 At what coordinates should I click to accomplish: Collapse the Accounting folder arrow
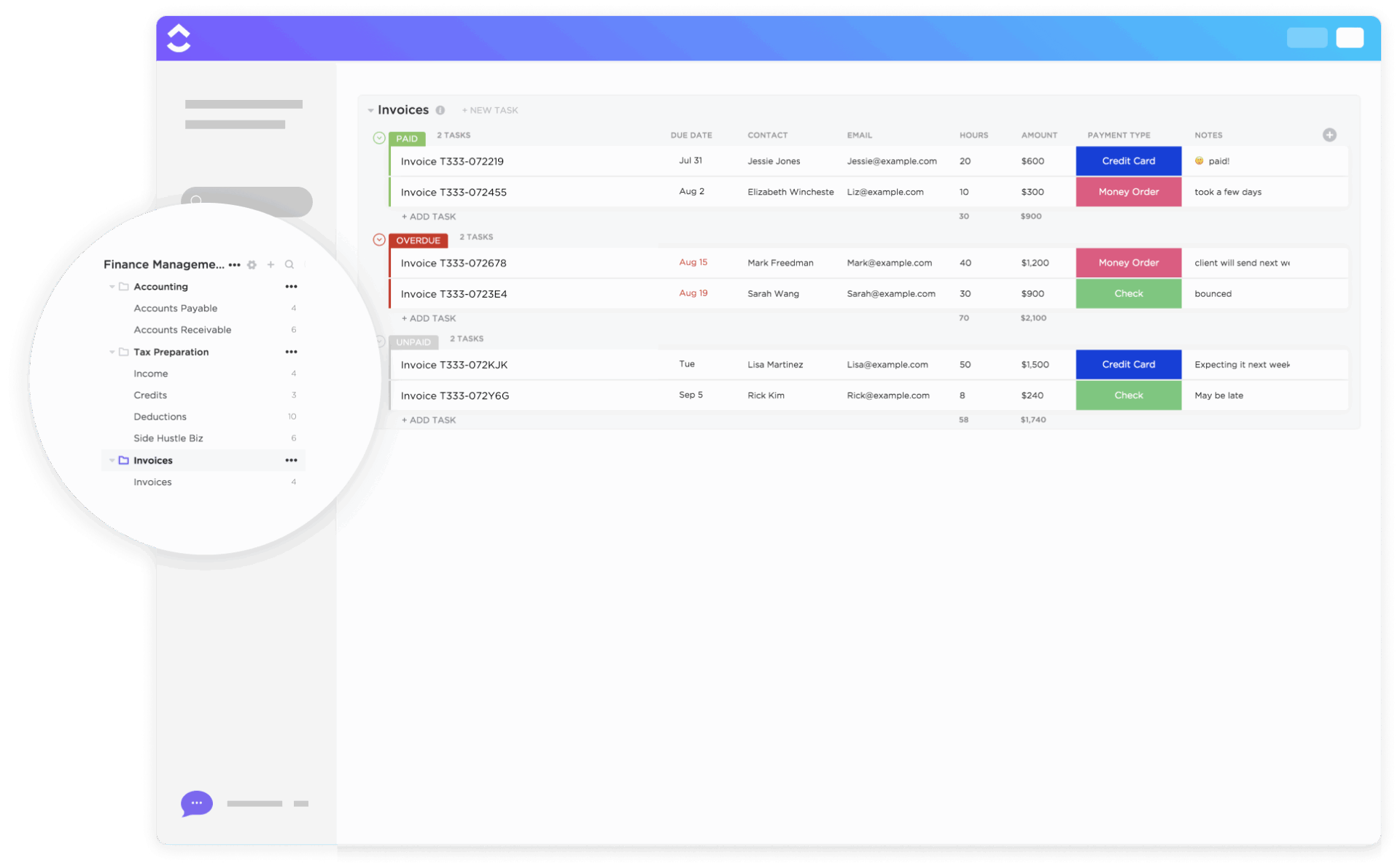112,287
